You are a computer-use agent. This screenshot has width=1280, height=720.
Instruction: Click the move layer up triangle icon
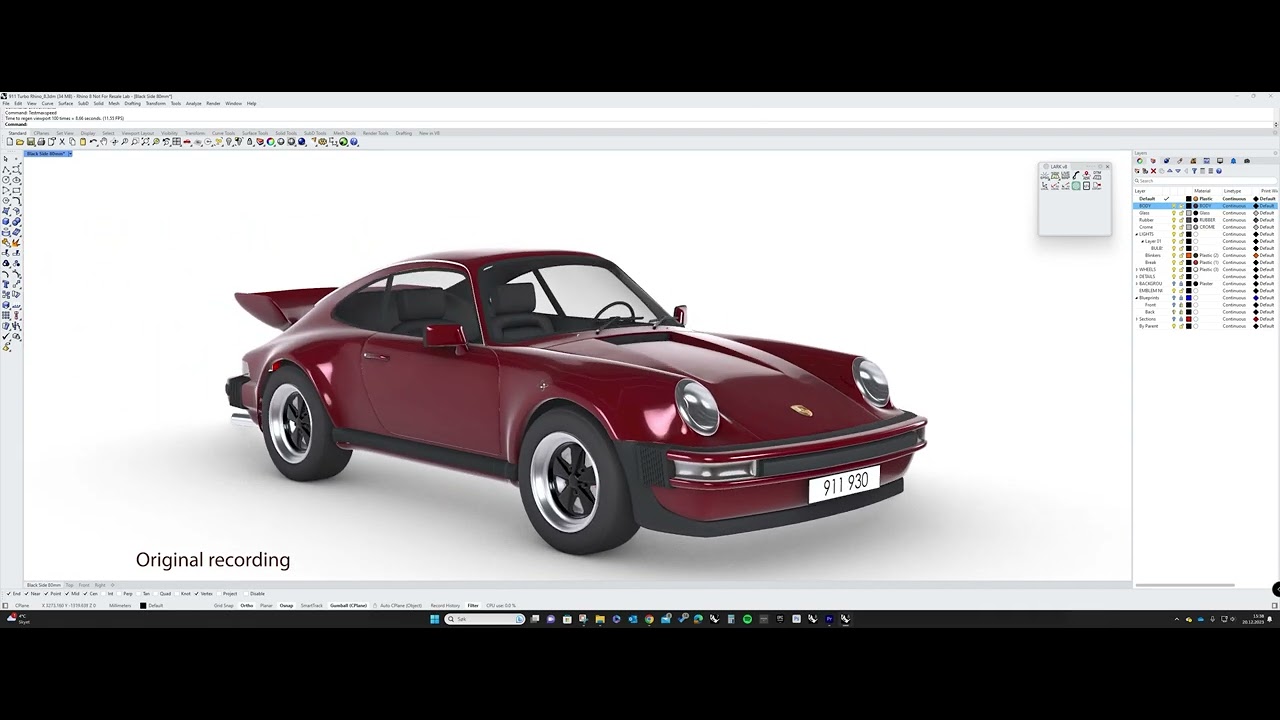pos(1171,171)
